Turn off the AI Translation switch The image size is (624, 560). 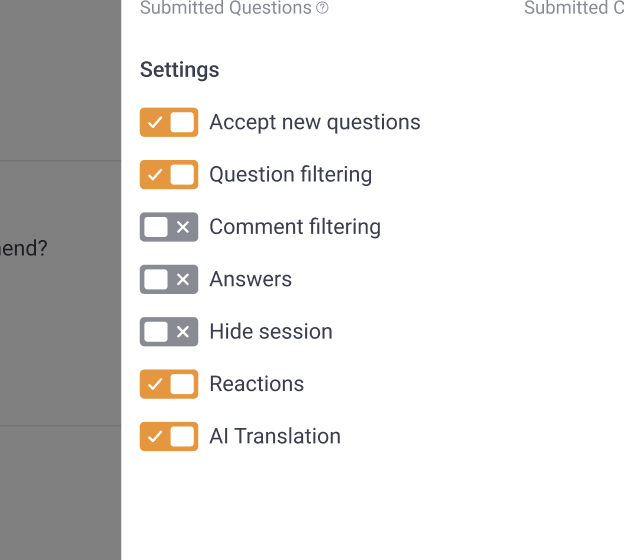[x=169, y=436]
